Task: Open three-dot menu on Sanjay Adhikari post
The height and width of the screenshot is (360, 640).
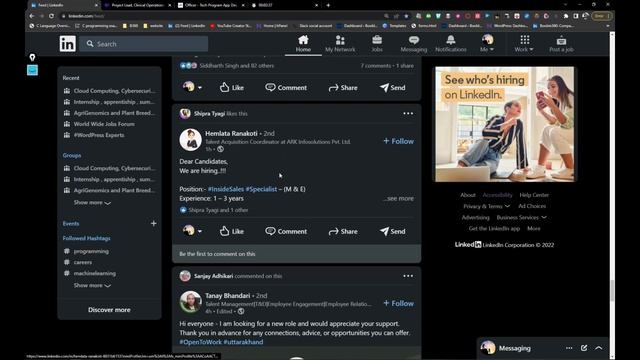Action: [408, 276]
